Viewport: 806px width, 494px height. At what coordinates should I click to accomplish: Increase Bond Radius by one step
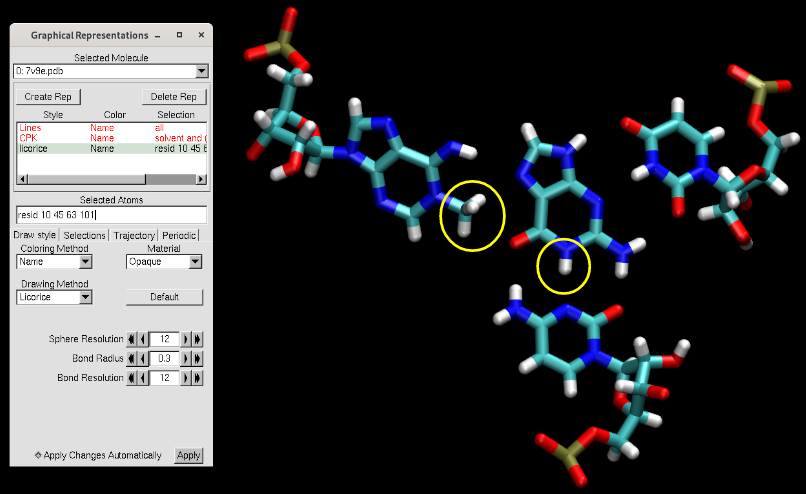(x=187, y=358)
